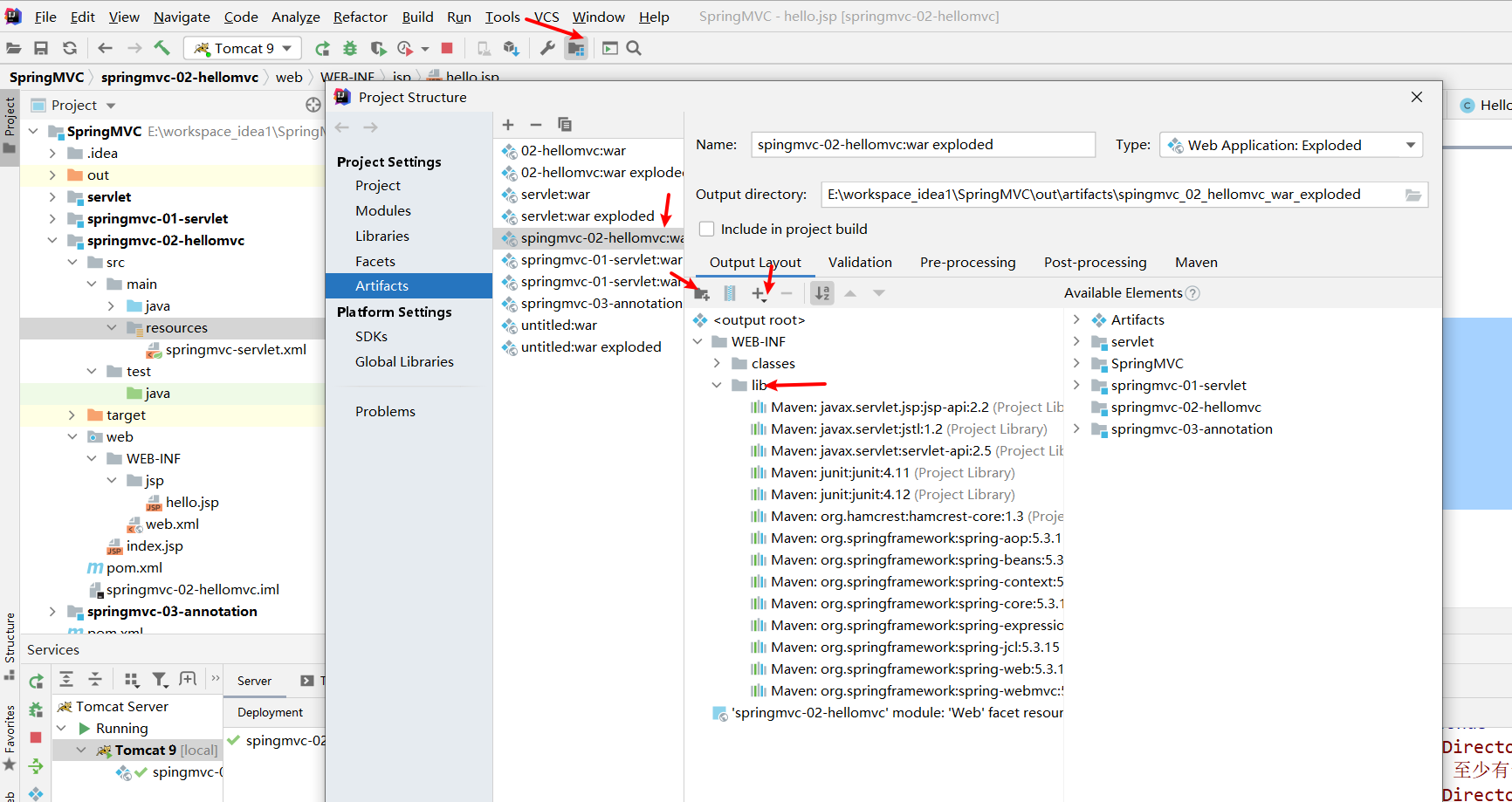Screen dimensions: 1512x802
Task: Click Expand All icon in Services toolbar
Action: 66,679
